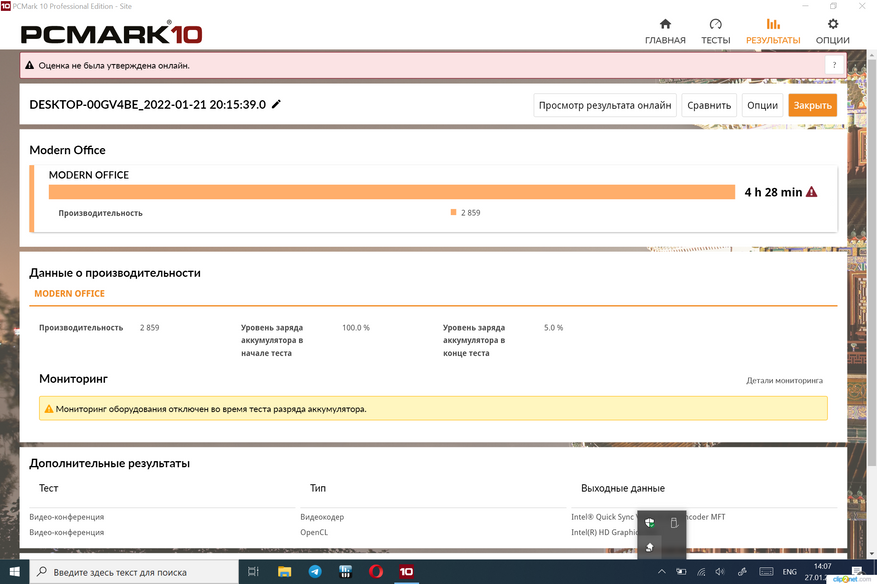Click the Выходные данные column header
Screen dimensions: 877x584
point(623,488)
